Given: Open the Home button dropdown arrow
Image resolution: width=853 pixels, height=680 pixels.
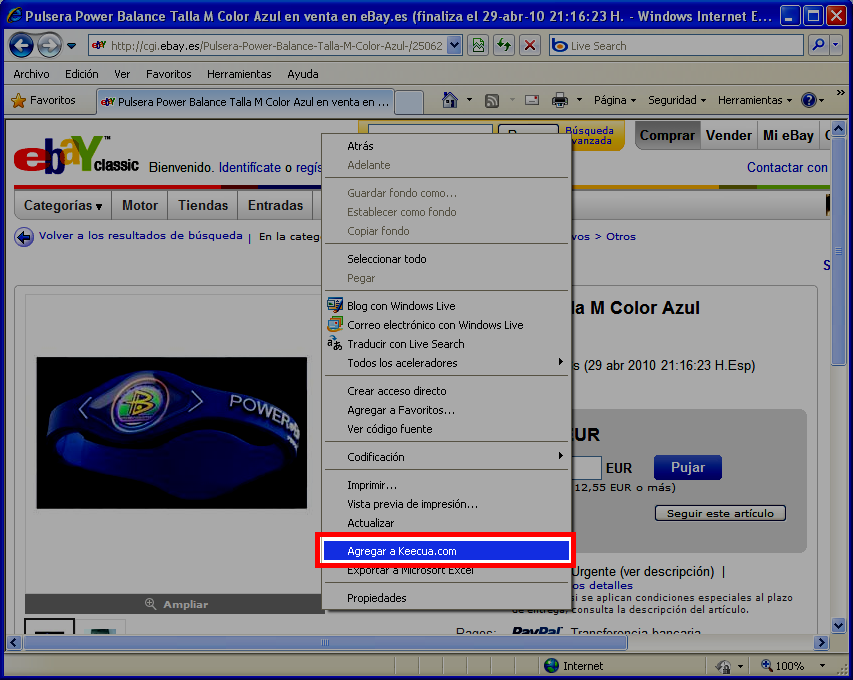Looking at the screenshot, I should coord(469,100).
